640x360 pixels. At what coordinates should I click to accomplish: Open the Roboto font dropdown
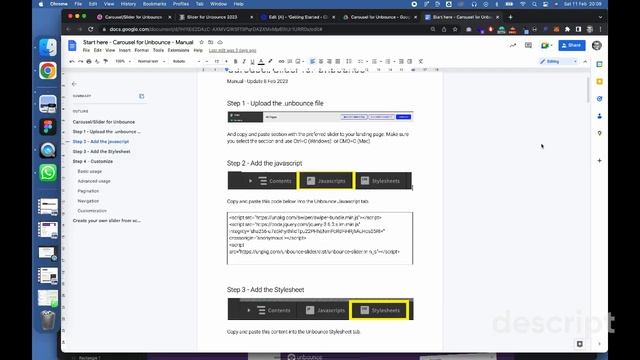click(x=186, y=61)
